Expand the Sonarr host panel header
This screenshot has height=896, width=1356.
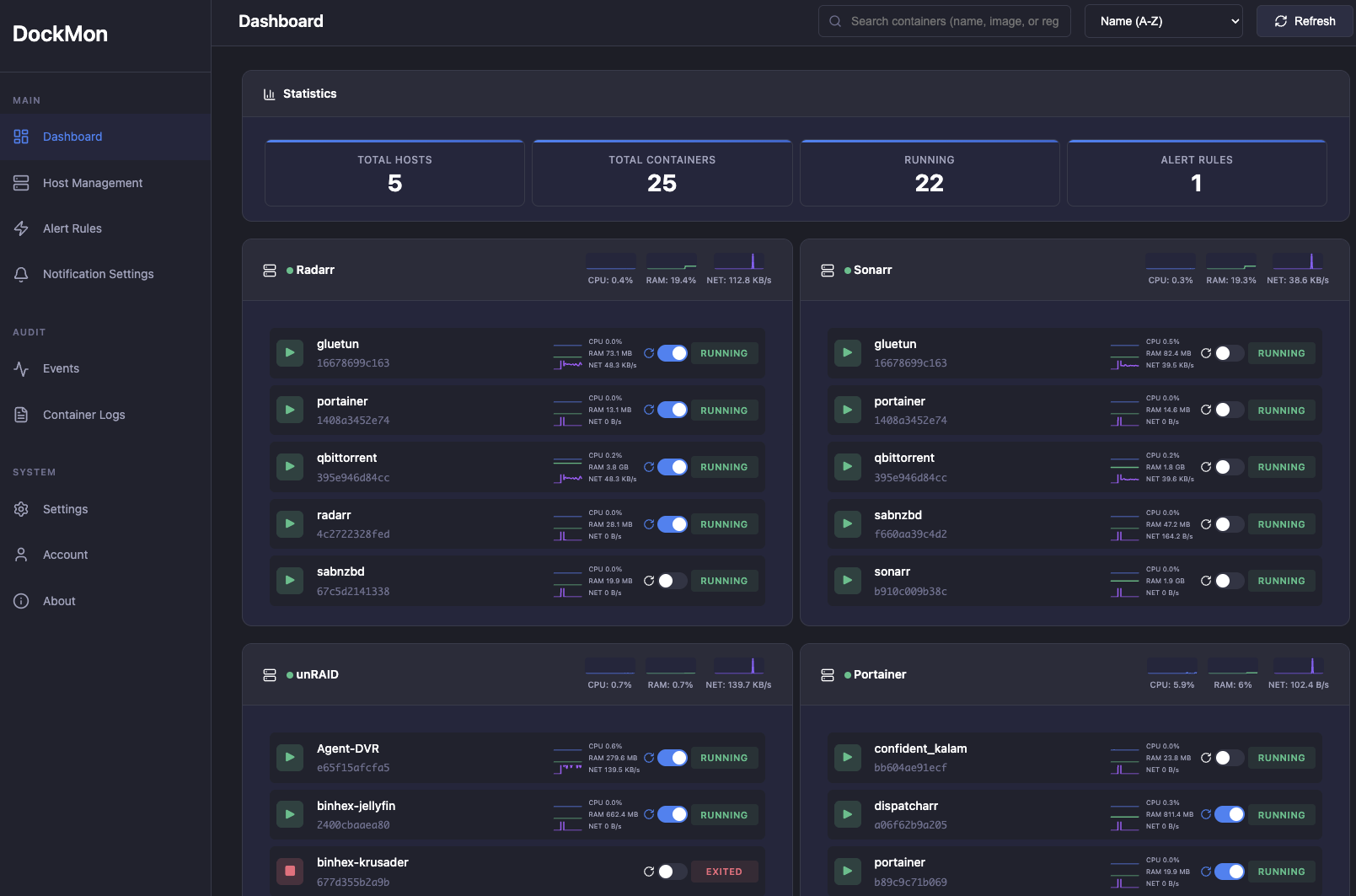(x=872, y=270)
